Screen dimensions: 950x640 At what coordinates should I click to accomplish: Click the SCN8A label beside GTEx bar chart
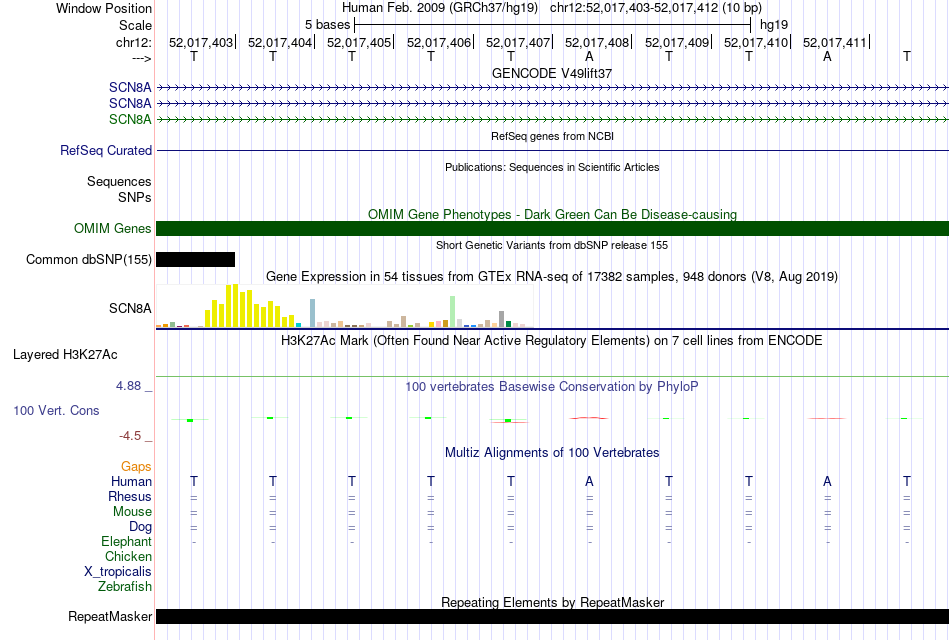pos(130,308)
